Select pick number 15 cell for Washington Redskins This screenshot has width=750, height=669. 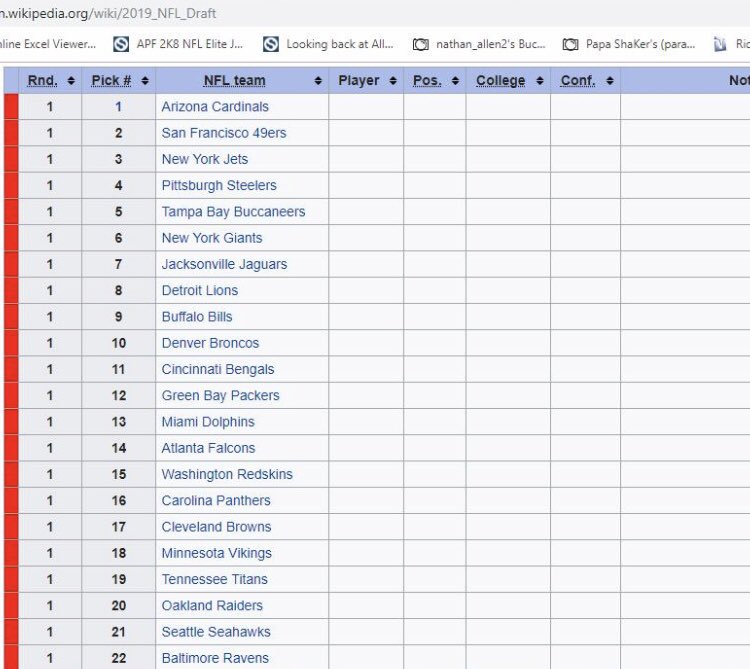(119, 474)
